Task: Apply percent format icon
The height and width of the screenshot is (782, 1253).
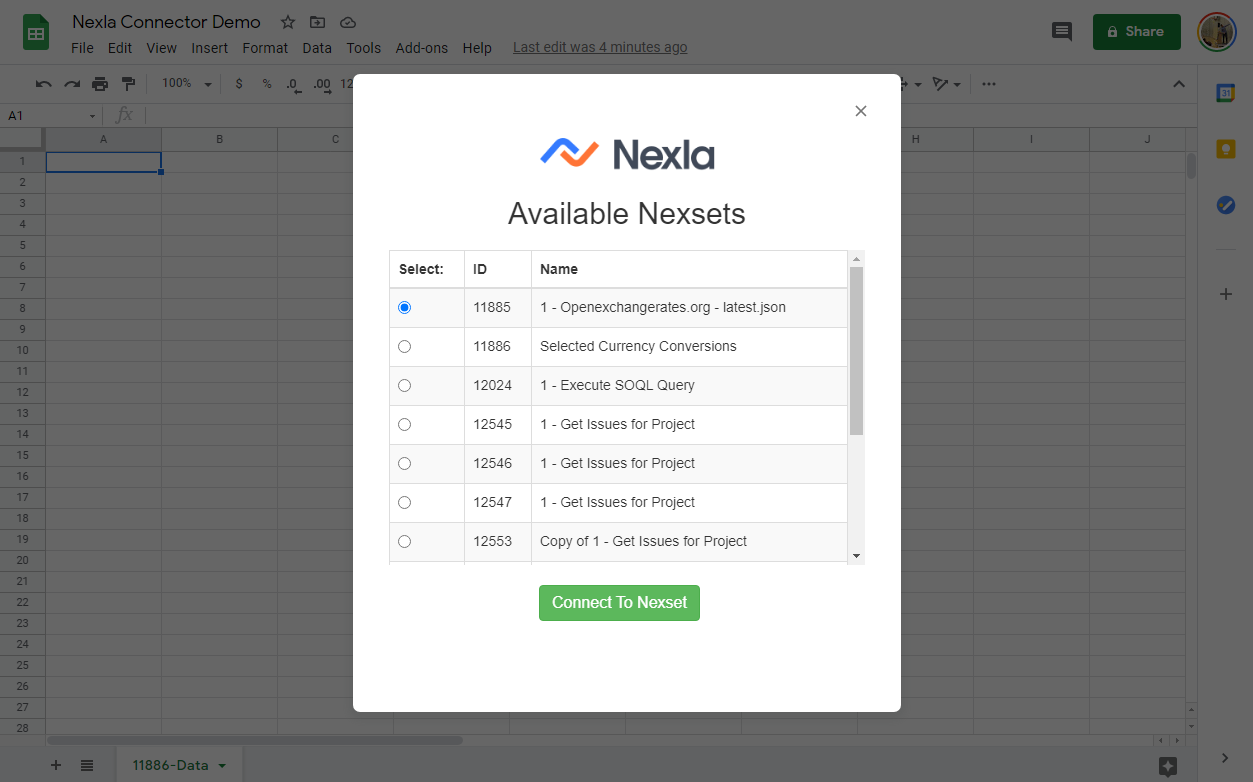Action: pos(267,84)
